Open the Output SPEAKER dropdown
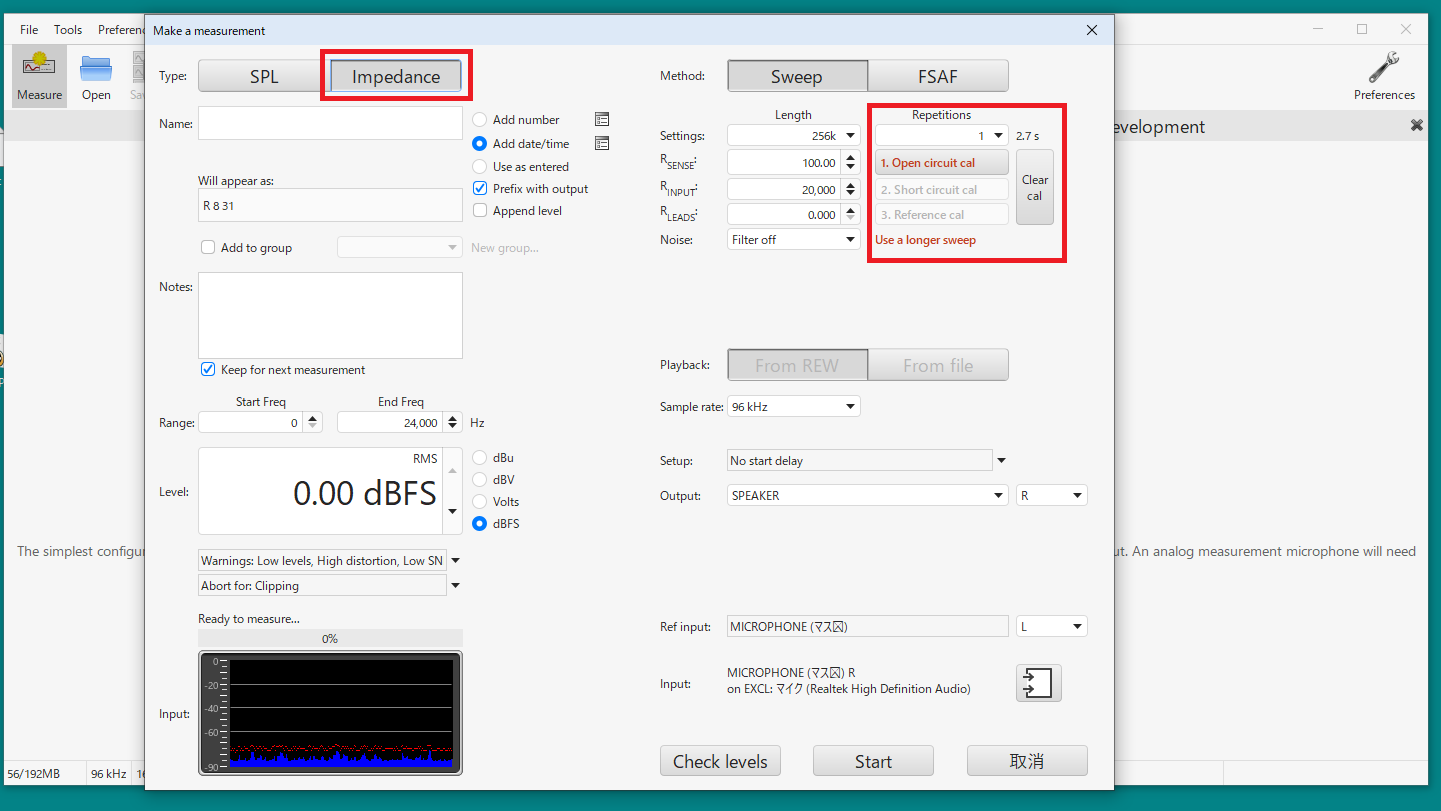1441x811 pixels. 868,495
